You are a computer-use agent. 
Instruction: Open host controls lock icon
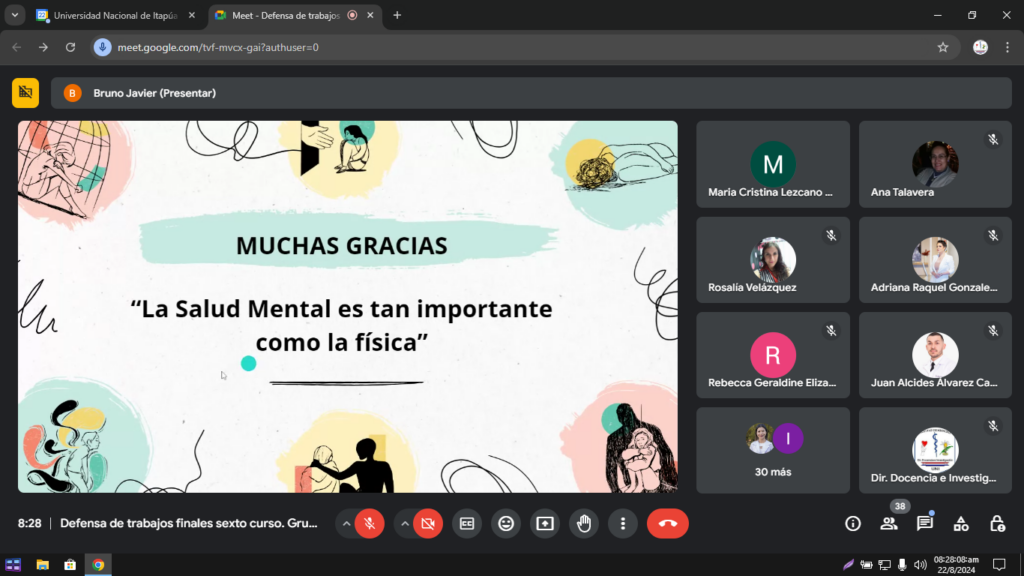(997, 523)
